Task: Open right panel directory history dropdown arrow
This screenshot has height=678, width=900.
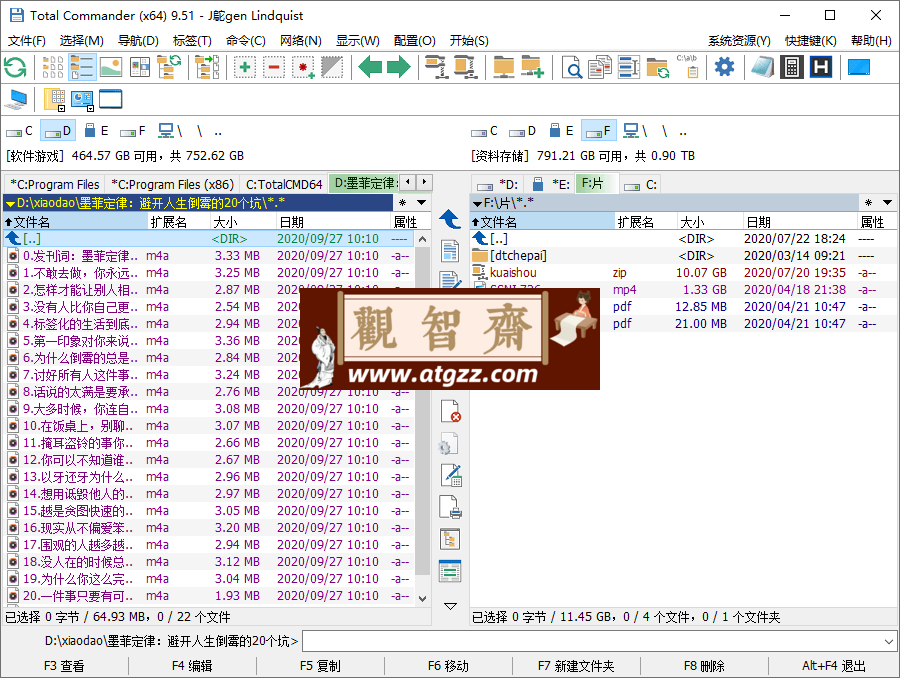Action: (x=887, y=203)
